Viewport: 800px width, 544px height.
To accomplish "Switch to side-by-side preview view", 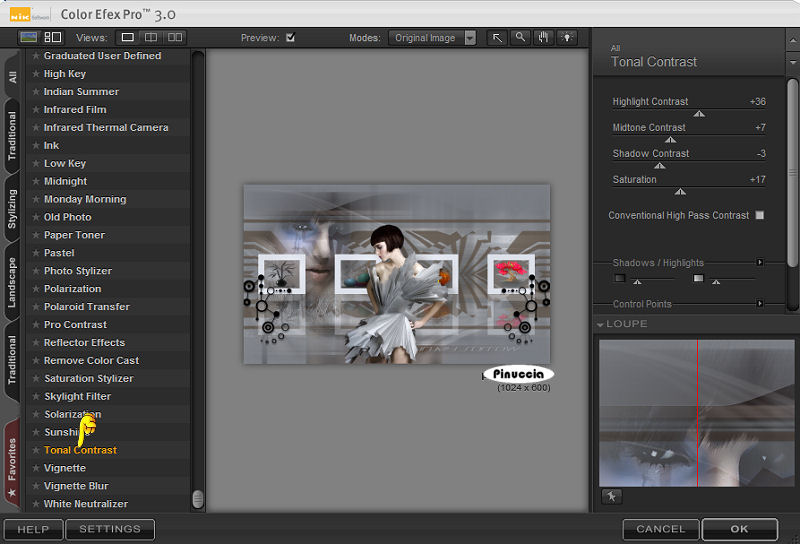I will point(175,38).
